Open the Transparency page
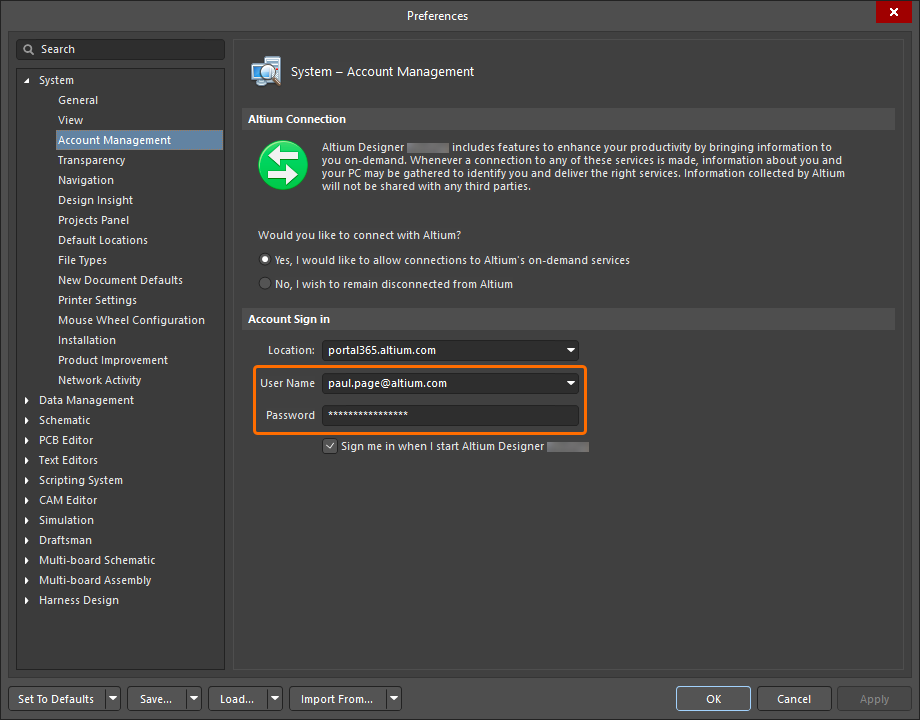 tap(92, 160)
